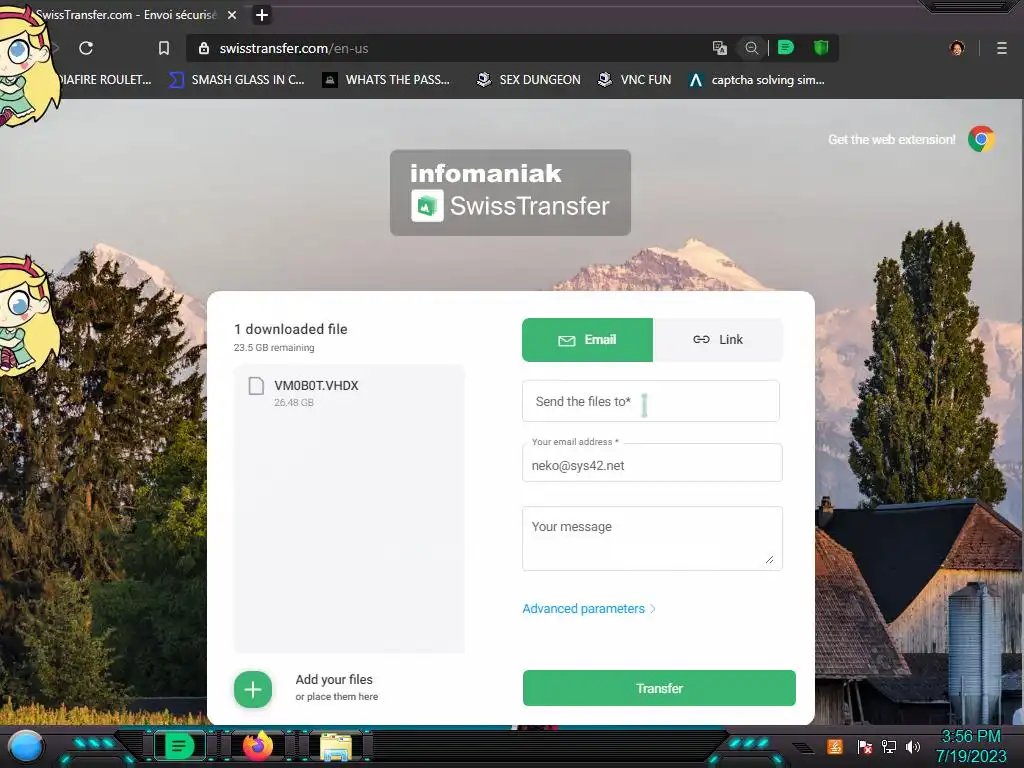Screen dimensions: 1024x768
Task: Open the Action Center flag tray icon
Action: coord(865,746)
